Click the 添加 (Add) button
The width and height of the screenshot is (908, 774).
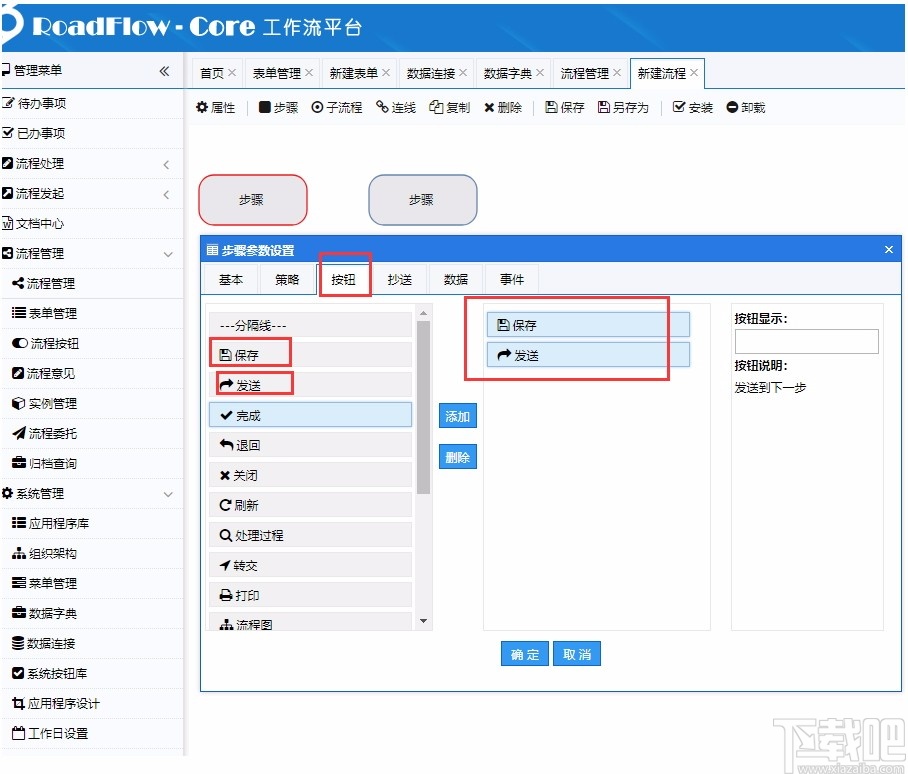[457, 415]
